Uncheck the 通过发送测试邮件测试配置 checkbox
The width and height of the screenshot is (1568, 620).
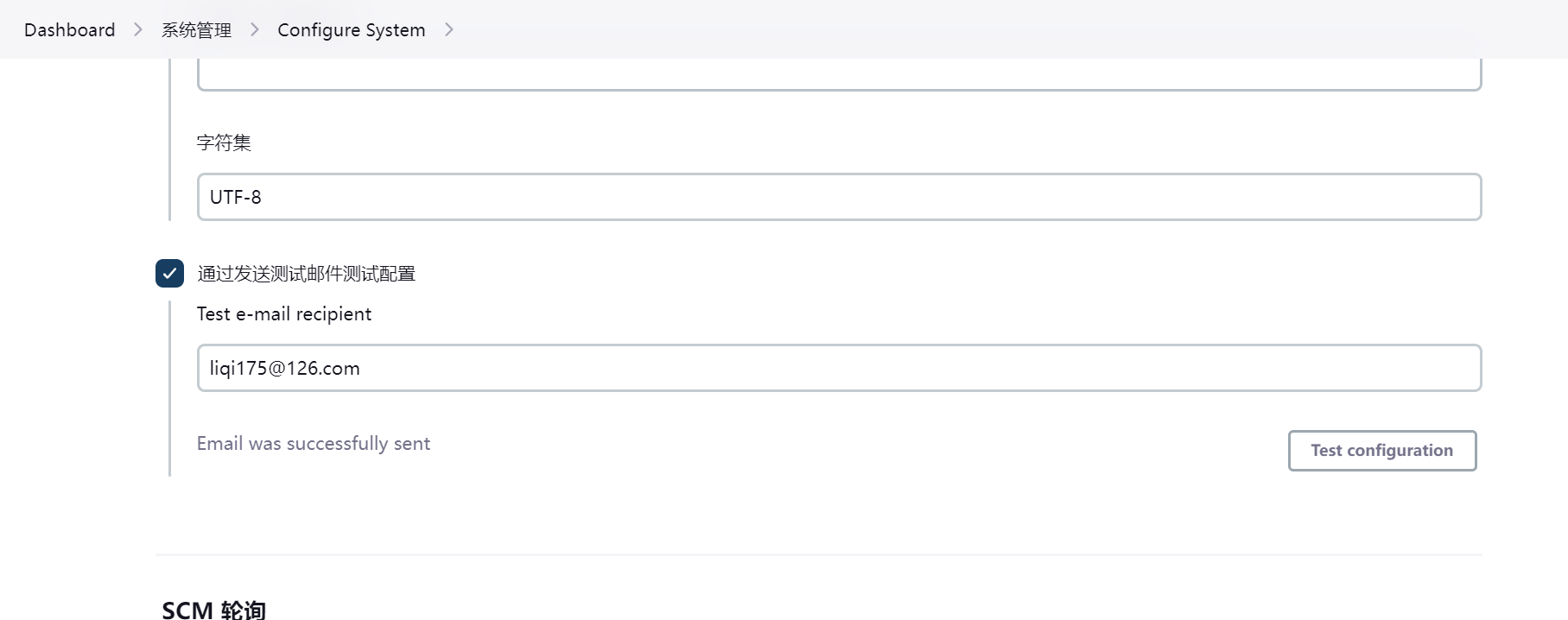pyautogui.click(x=169, y=274)
